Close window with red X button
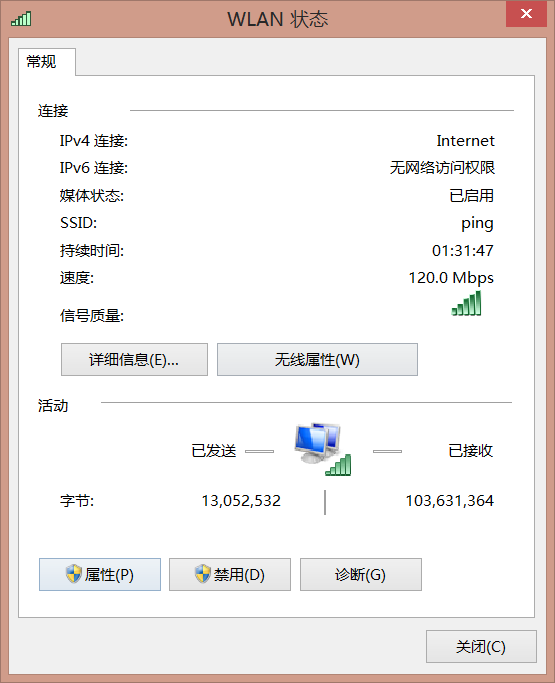555x683 pixels. point(526,14)
